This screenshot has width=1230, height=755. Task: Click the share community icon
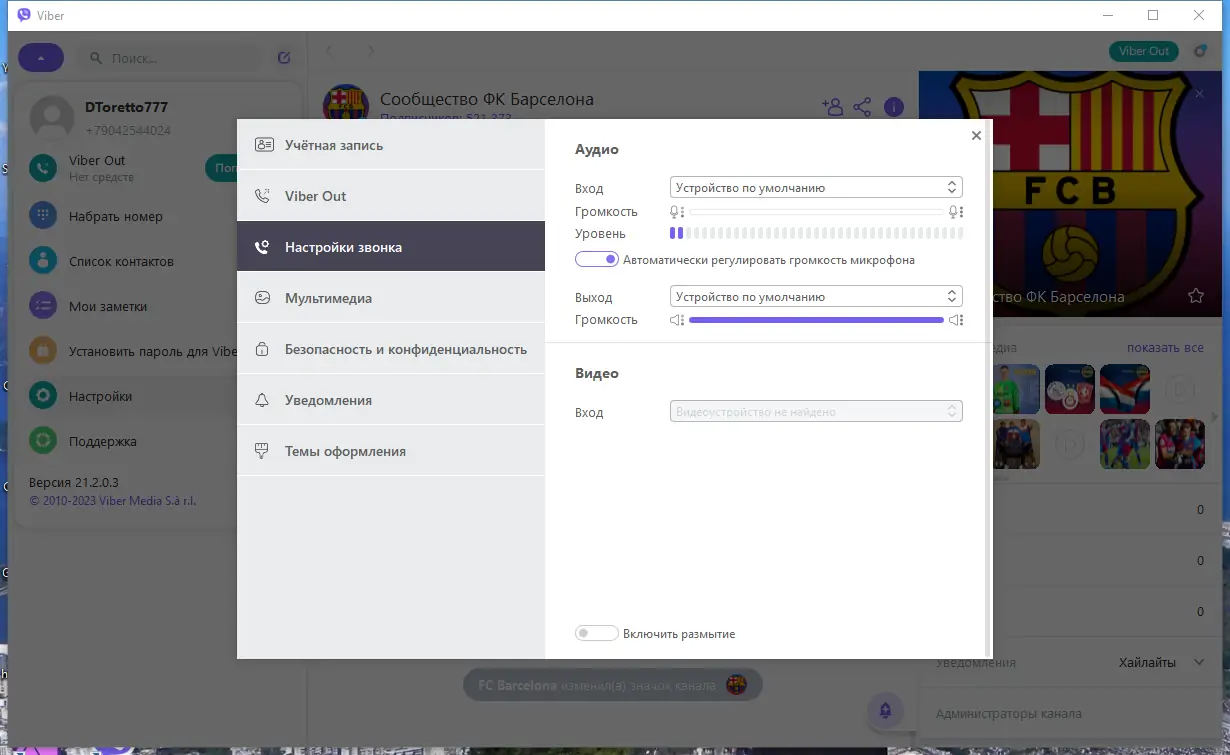pyautogui.click(x=862, y=106)
